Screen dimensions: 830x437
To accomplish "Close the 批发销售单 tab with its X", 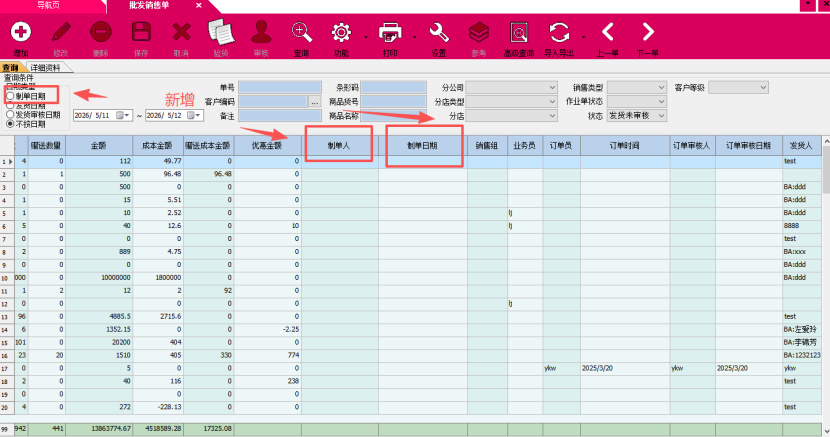I will (x=199, y=5).
